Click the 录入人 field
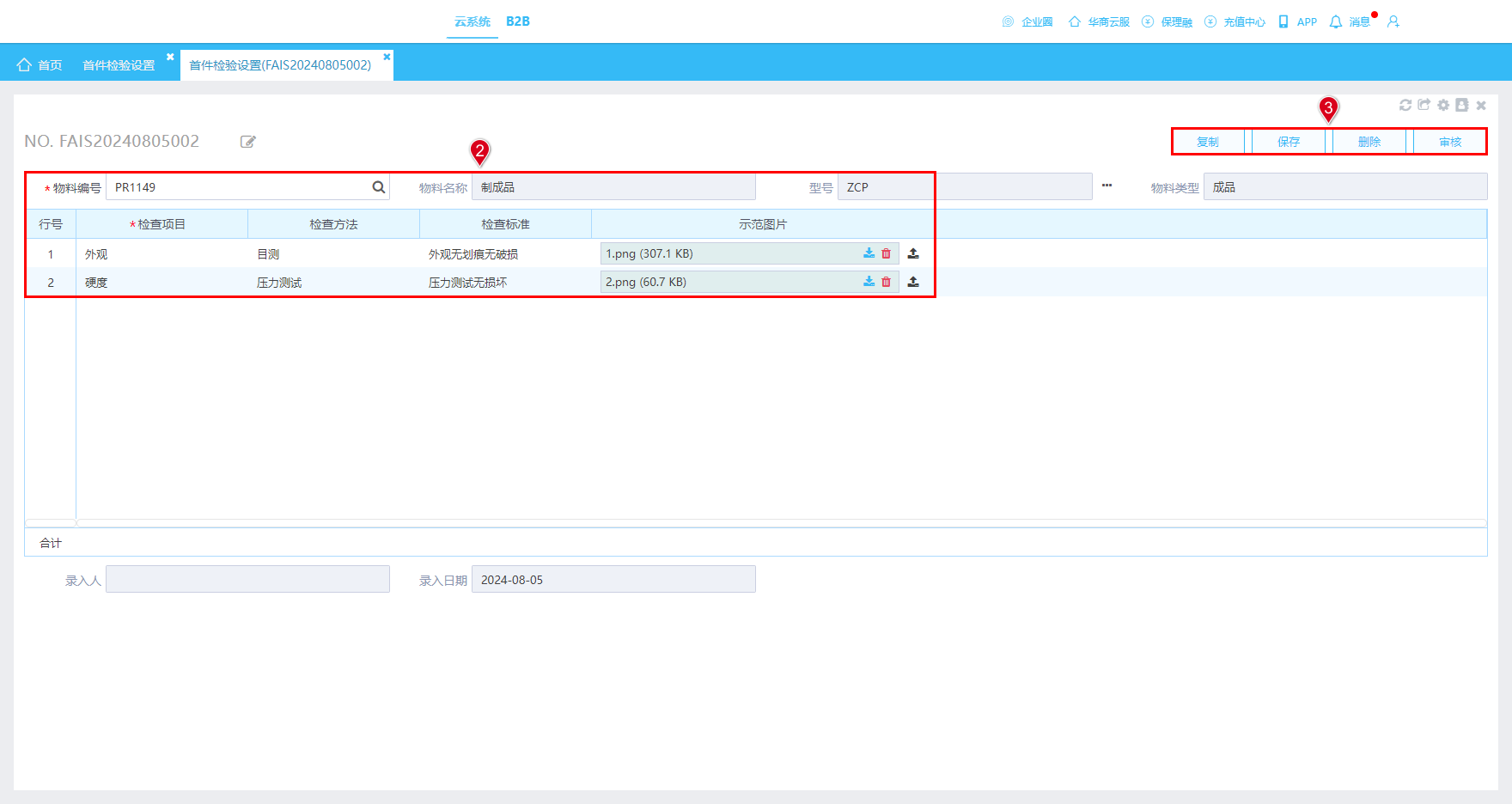 pyautogui.click(x=247, y=580)
